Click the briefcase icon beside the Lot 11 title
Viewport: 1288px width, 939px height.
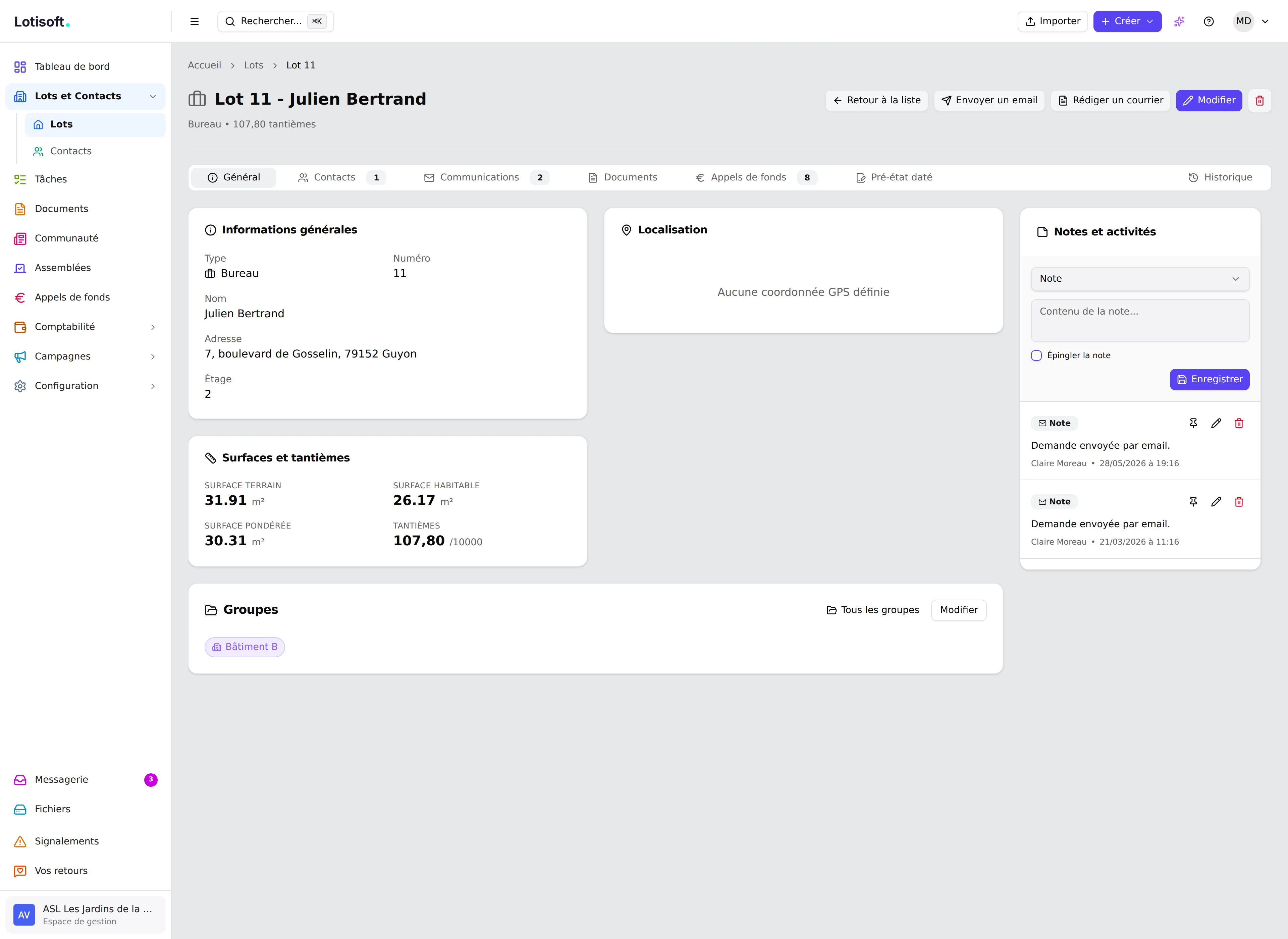[197, 99]
